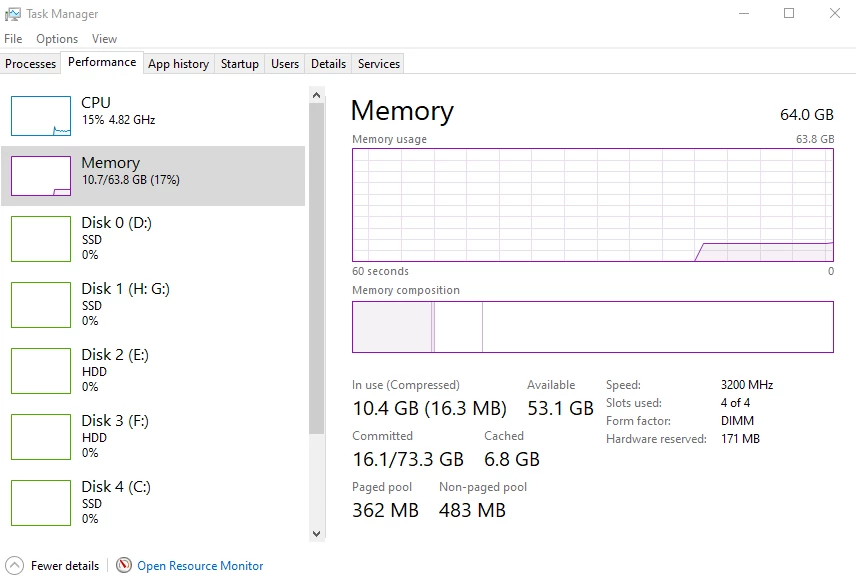Switch to the App history tab
The image size is (856, 588).
[x=178, y=64]
